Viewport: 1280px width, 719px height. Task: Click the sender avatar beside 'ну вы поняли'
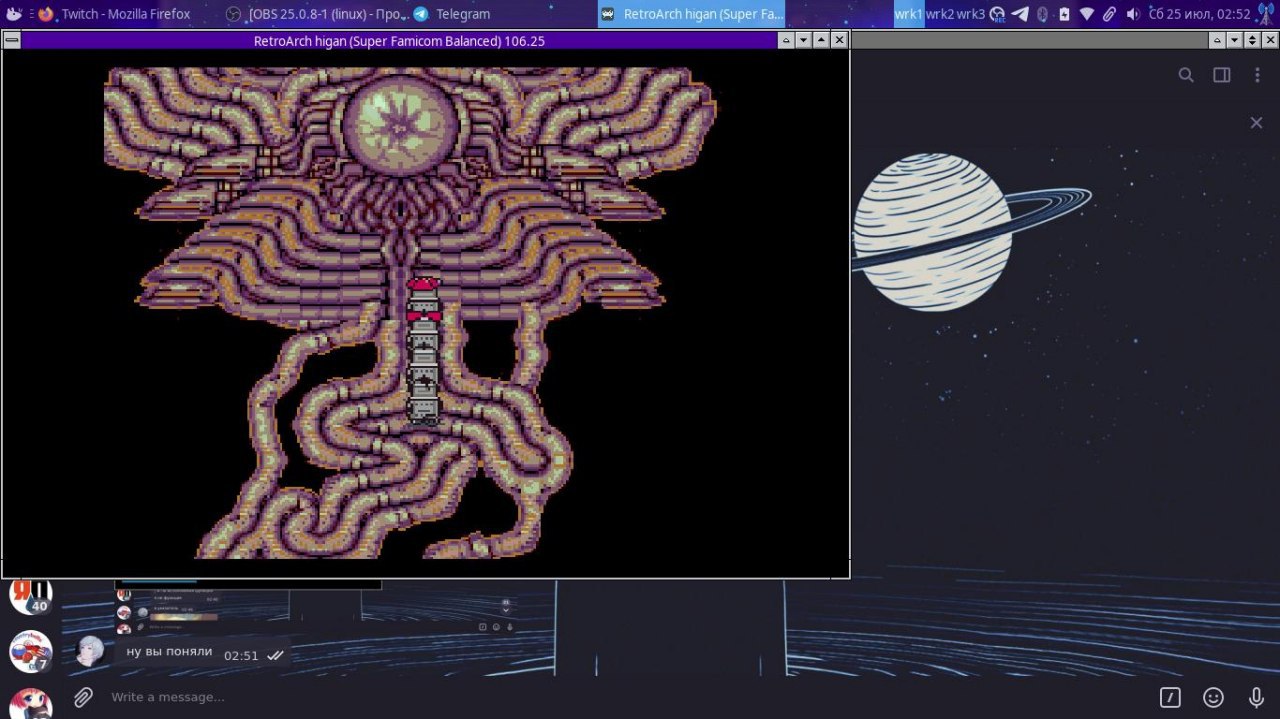(91, 651)
